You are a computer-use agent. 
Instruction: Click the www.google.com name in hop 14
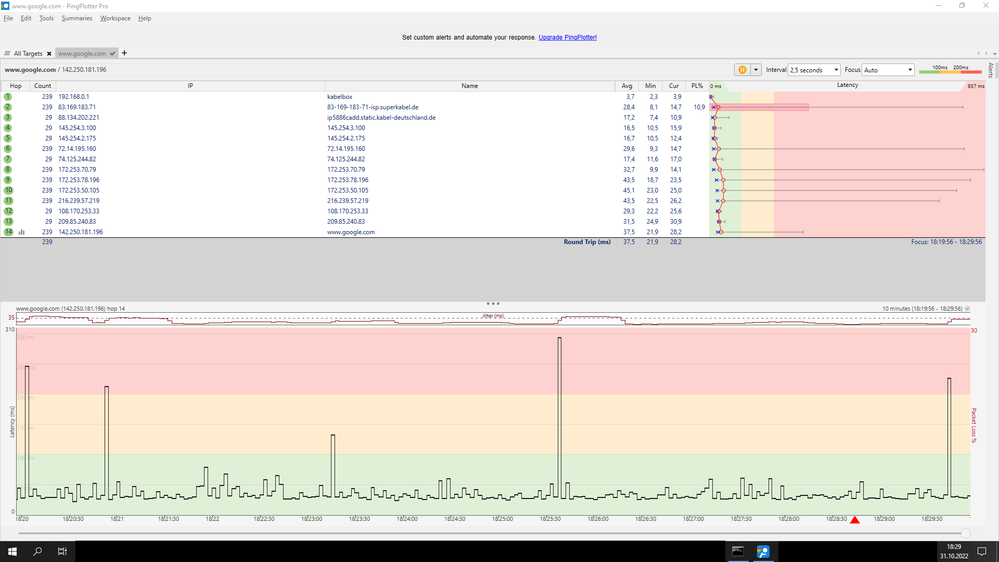[351, 232]
